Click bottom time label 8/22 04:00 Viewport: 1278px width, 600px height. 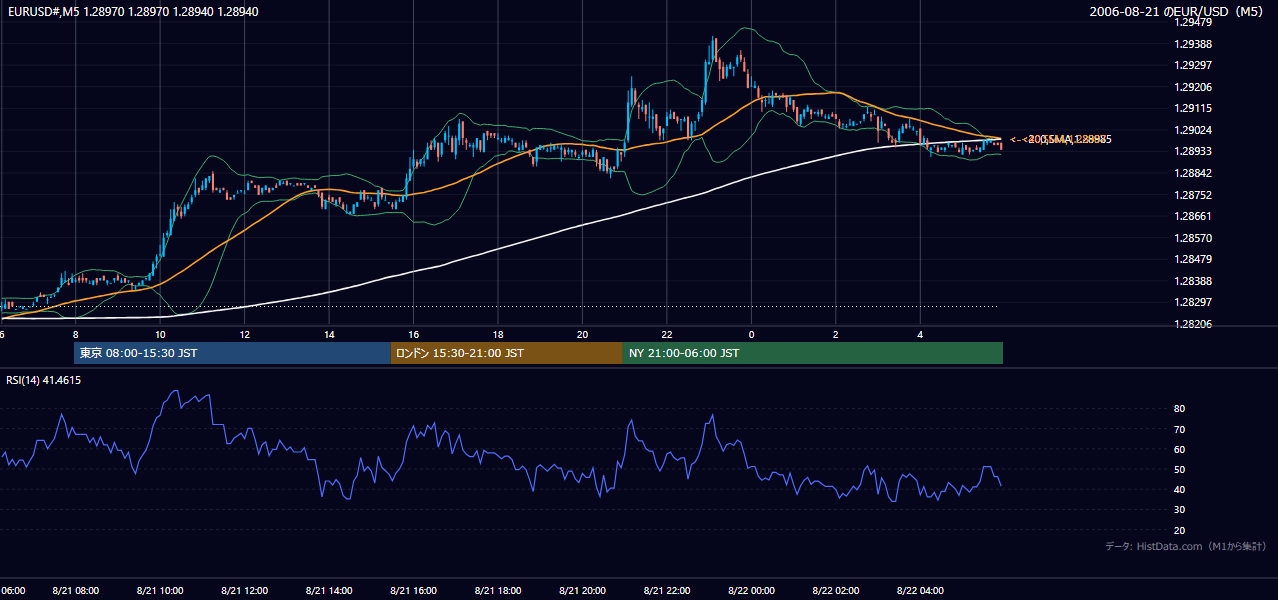tap(920, 591)
